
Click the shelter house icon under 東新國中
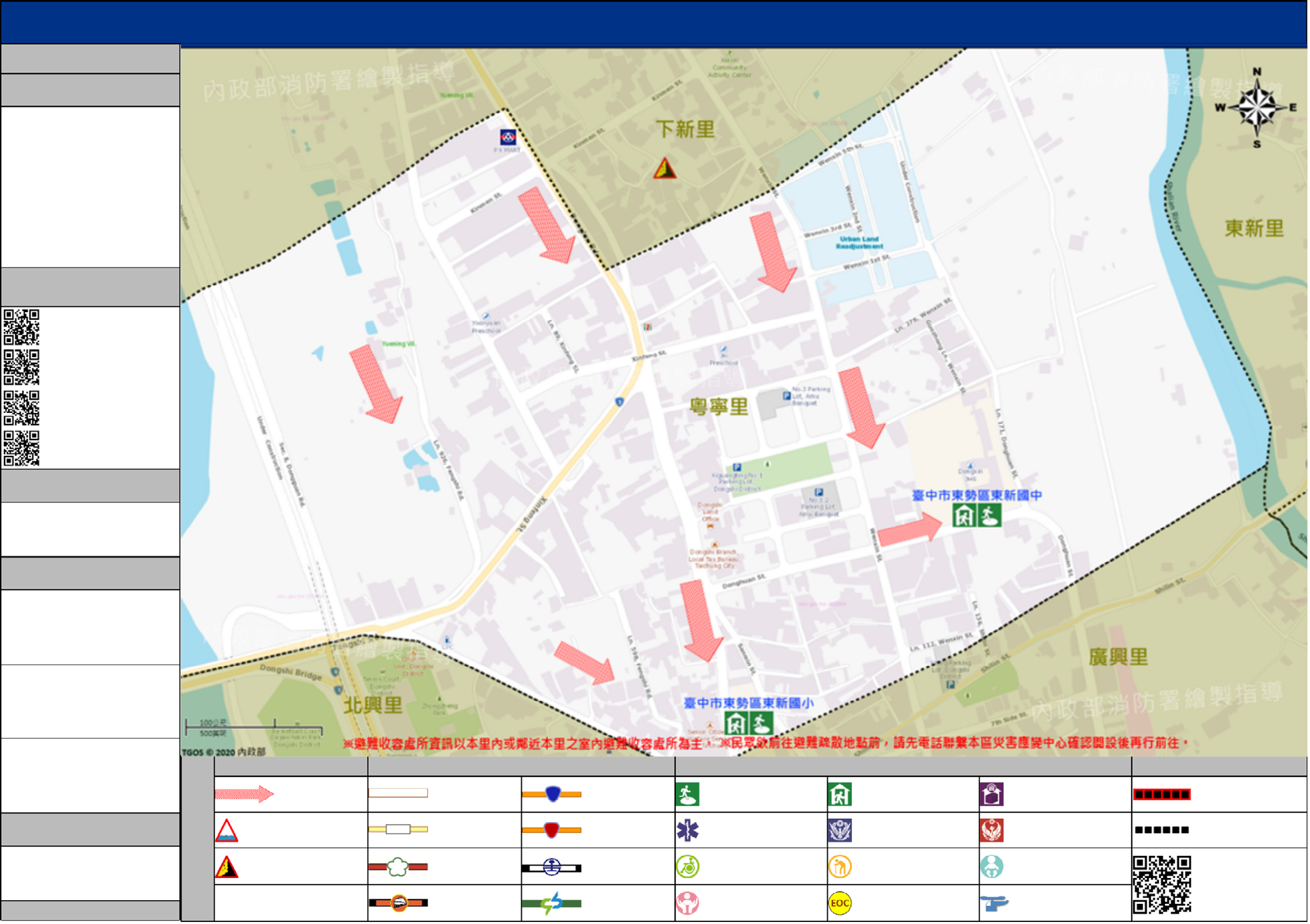[965, 516]
